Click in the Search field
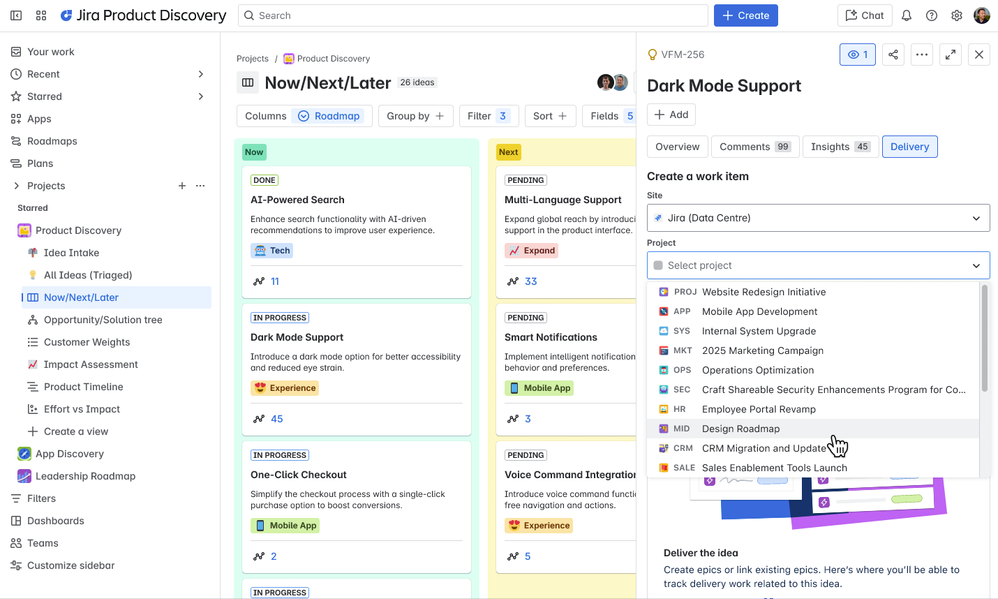The width and height of the screenshot is (998, 599). pos(473,15)
